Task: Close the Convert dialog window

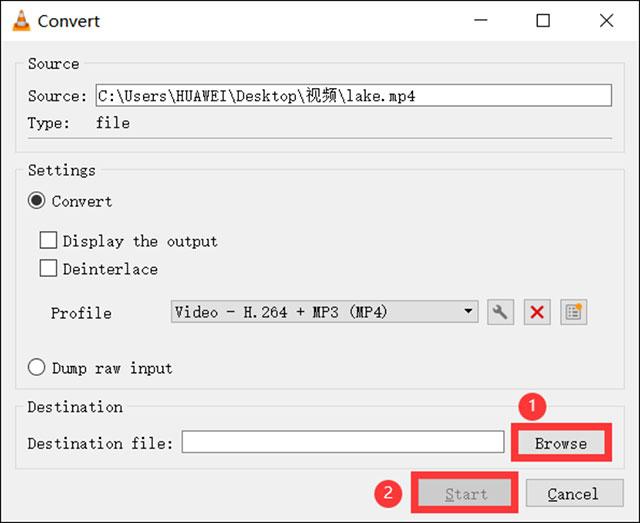Action: 606,20
